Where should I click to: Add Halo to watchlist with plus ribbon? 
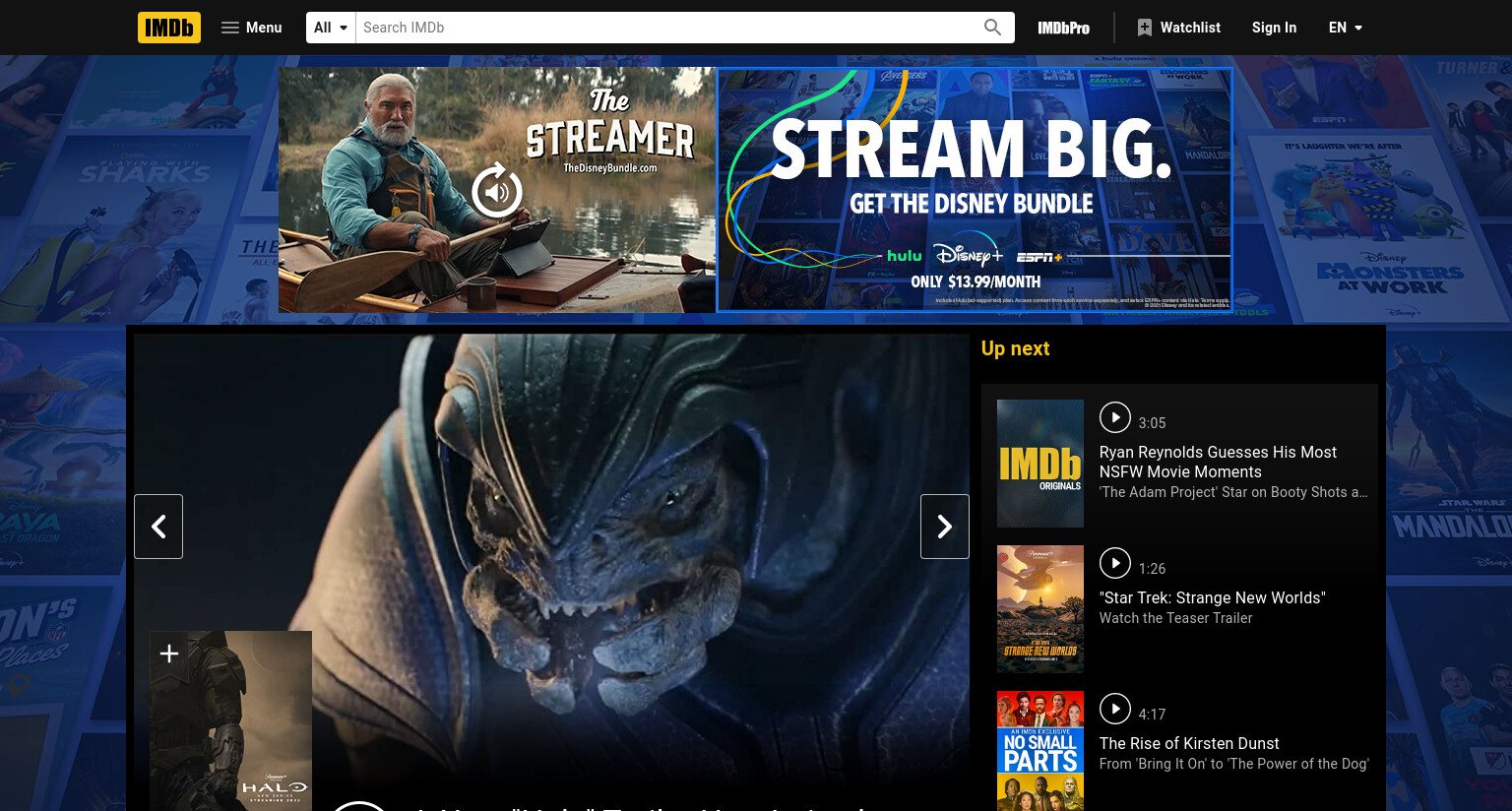click(x=168, y=655)
